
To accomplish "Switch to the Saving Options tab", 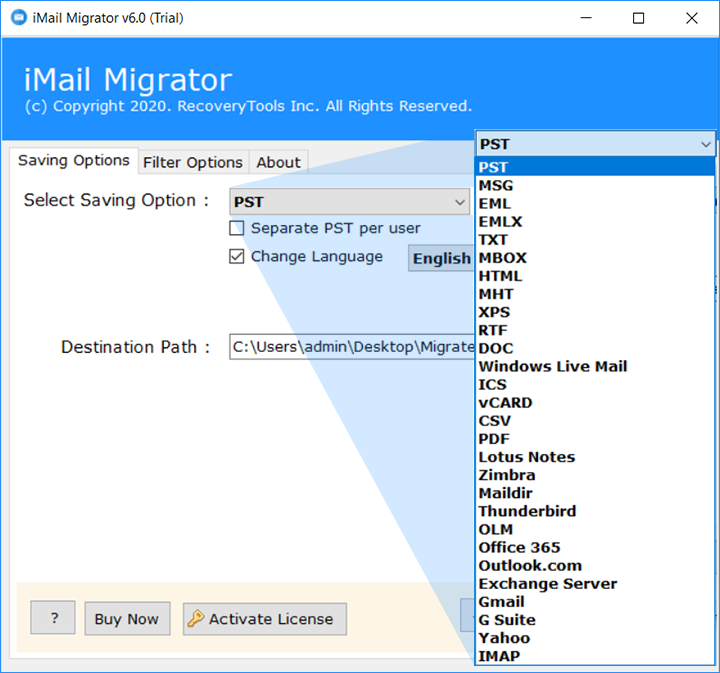I will click(x=73, y=160).
